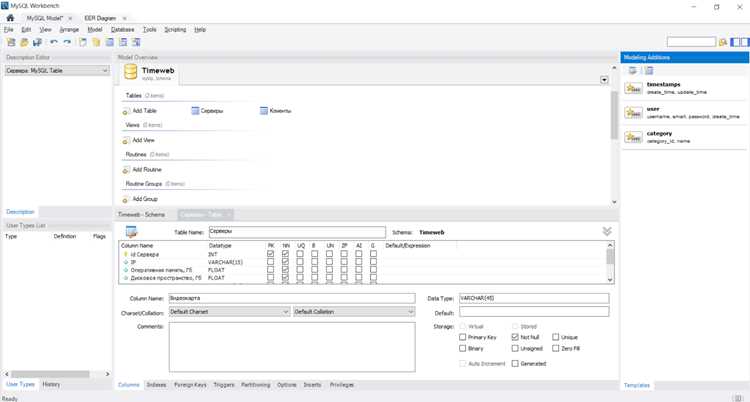
Task: Click the Open Model folder icon
Action: (24, 42)
